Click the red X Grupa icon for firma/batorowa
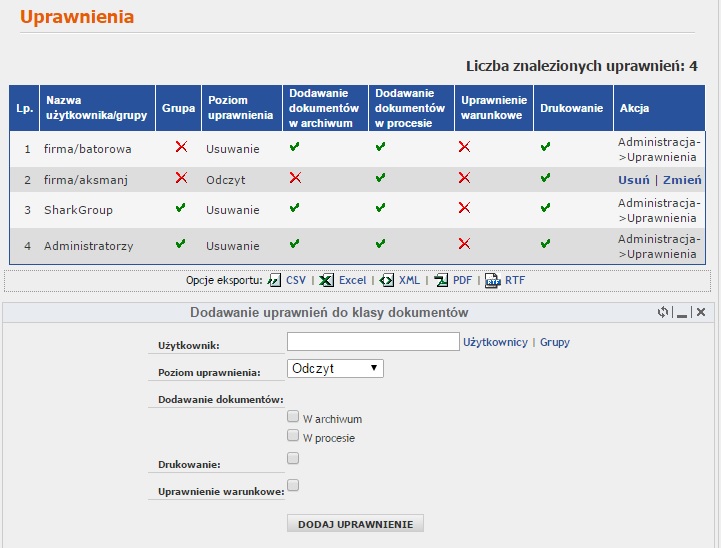The height and width of the screenshot is (548, 721). pos(181,147)
